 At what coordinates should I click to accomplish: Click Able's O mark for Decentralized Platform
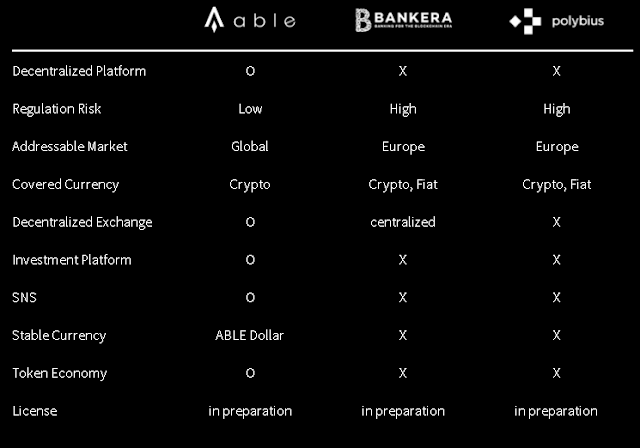tap(250, 71)
